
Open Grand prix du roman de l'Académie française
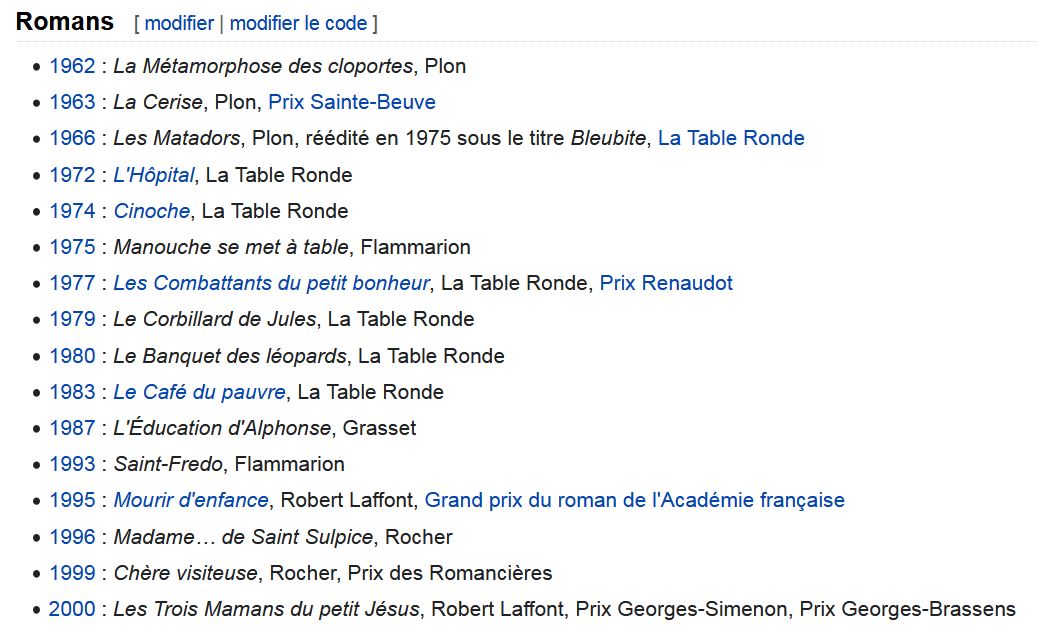click(634, 500)
